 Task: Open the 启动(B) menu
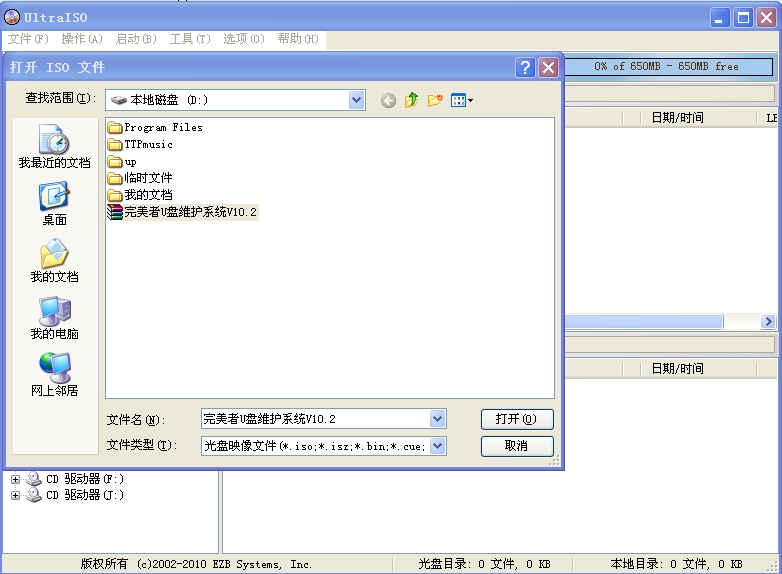pos(136,39)
